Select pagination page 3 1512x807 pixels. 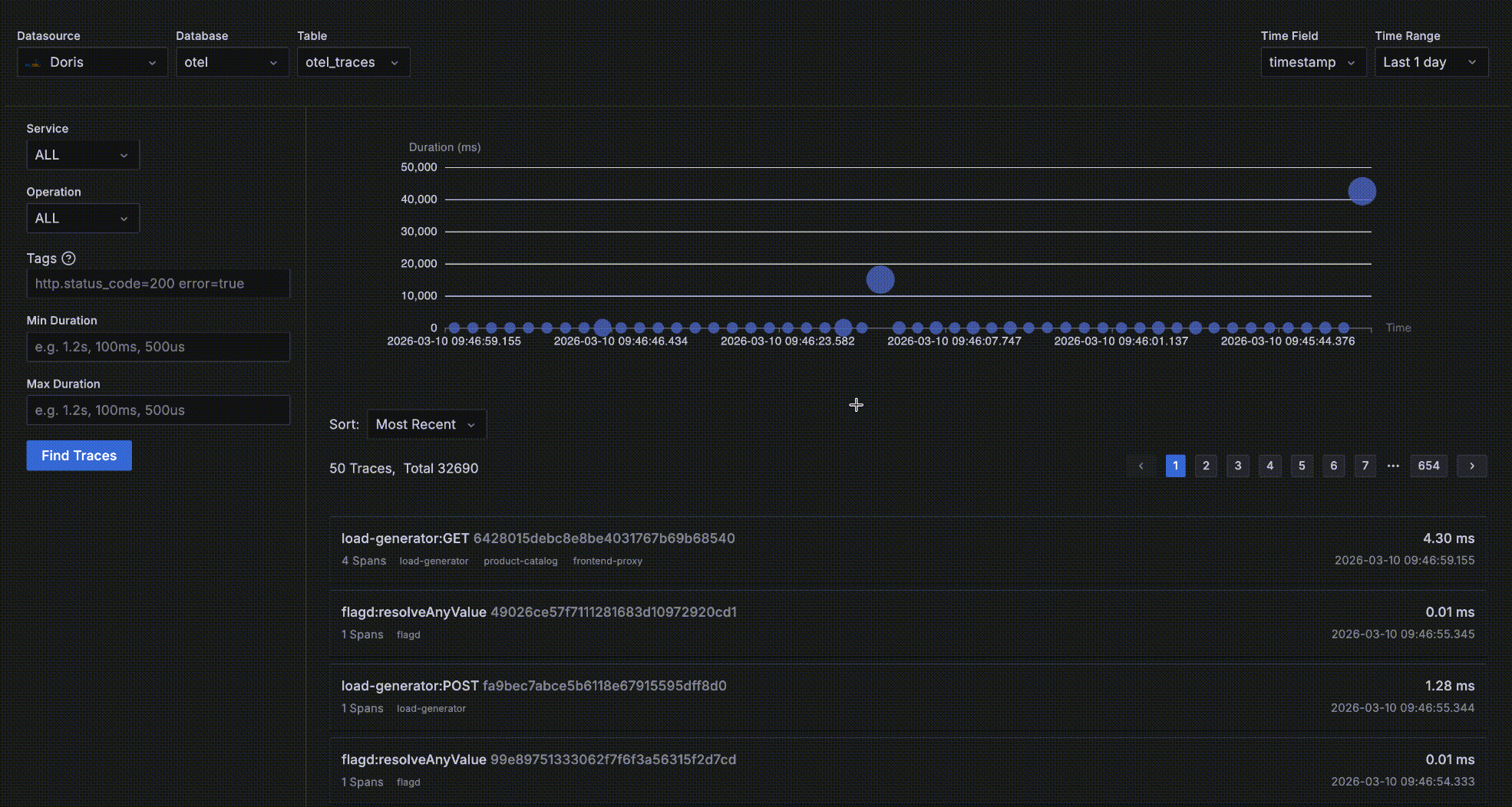pyautogui.click(x=1238, y=466)
